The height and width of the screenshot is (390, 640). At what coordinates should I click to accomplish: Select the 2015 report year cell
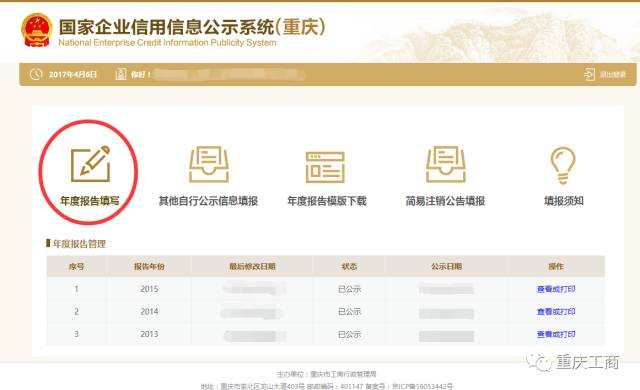click(x=149, y=289)
